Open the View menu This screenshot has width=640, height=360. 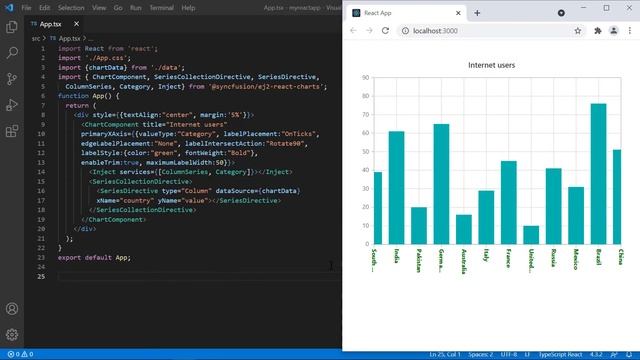99,8
